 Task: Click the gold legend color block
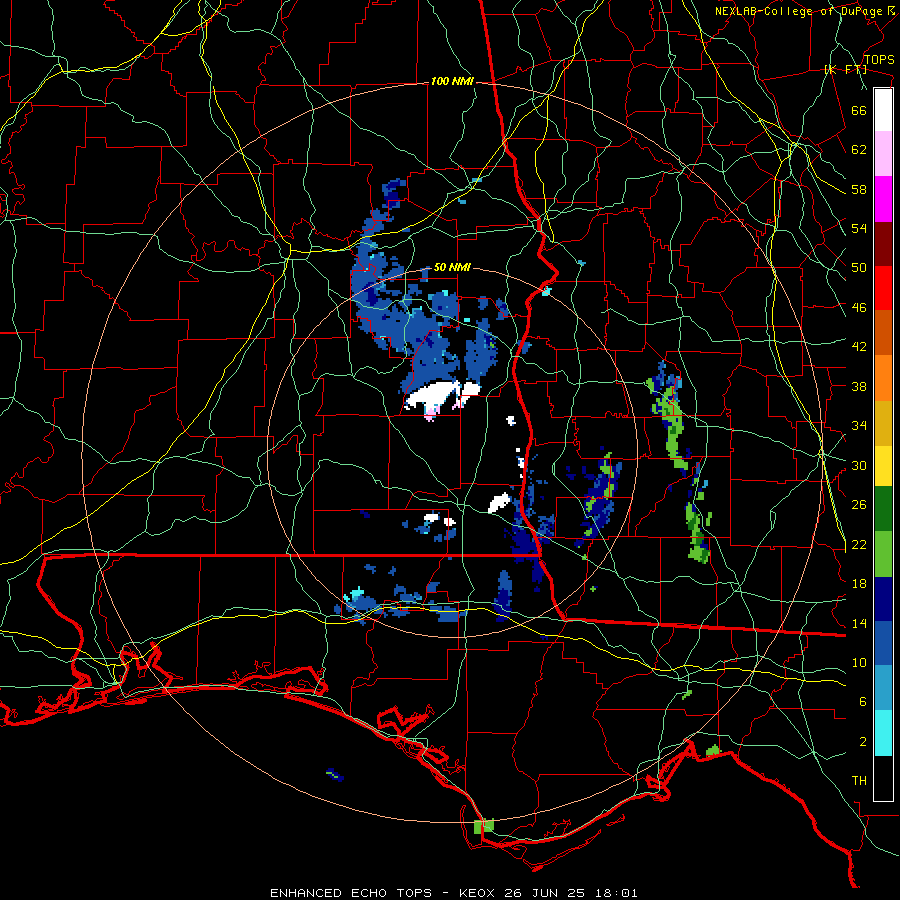[883, 423]
